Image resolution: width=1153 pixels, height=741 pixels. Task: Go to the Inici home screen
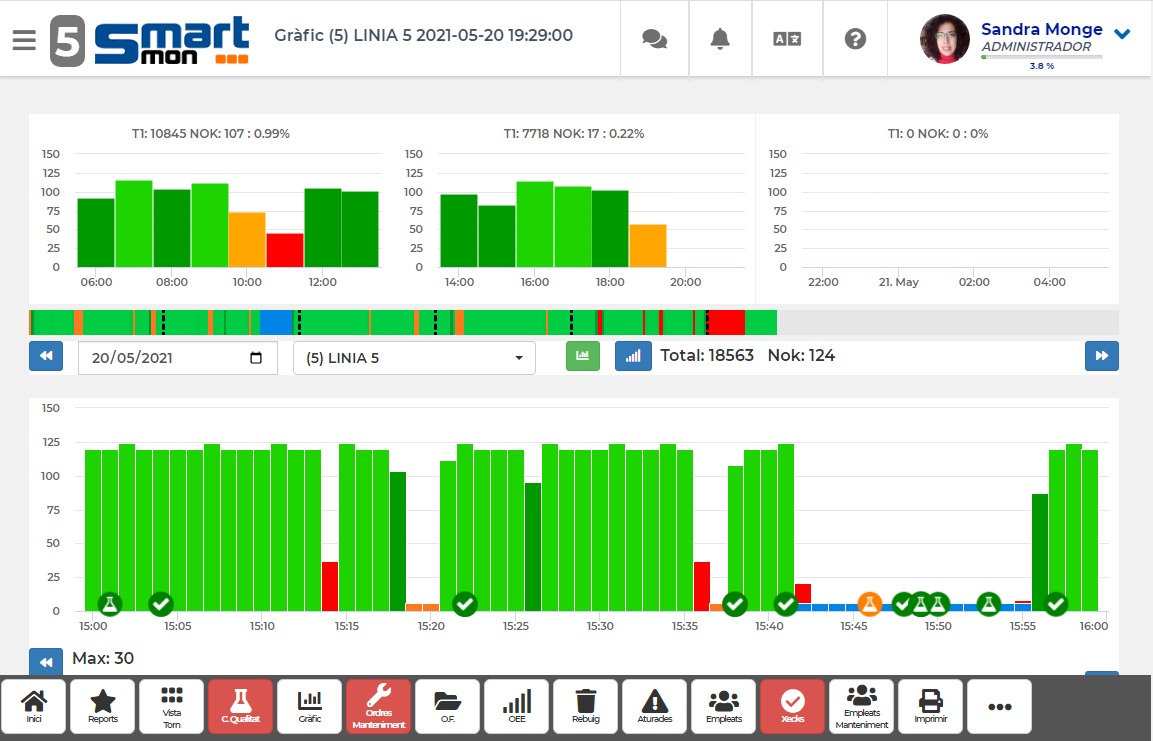33,706
